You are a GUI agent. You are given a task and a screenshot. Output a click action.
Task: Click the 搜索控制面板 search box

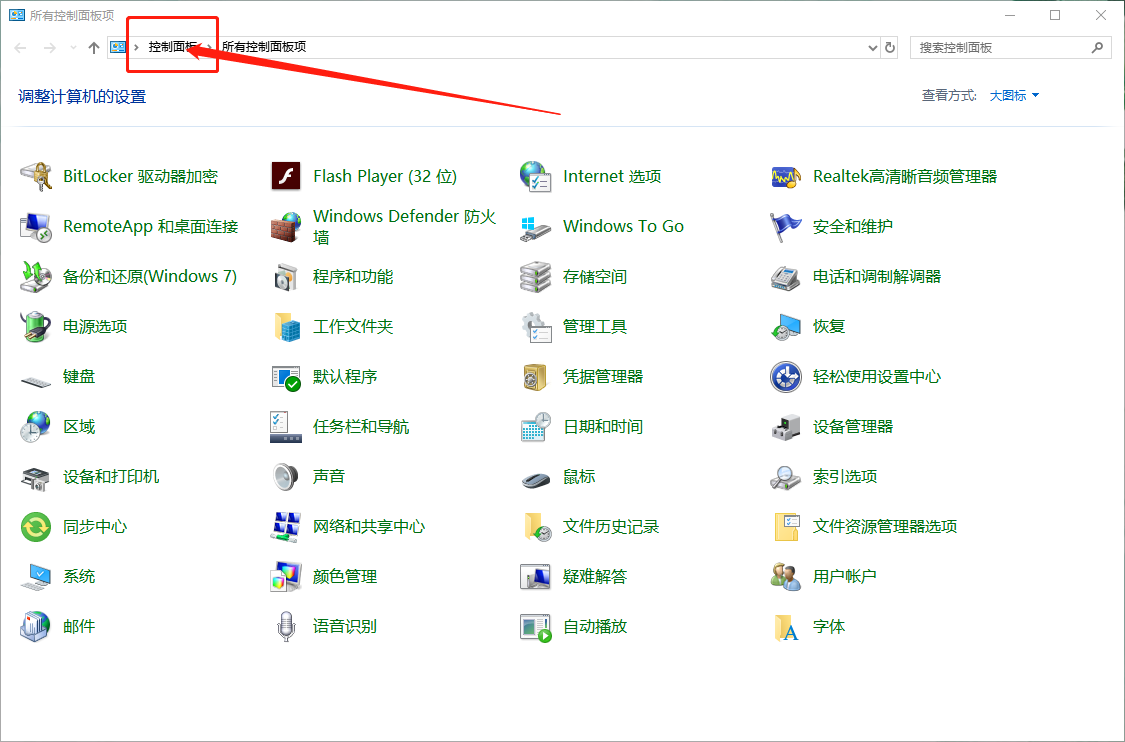coord(1000,47)
